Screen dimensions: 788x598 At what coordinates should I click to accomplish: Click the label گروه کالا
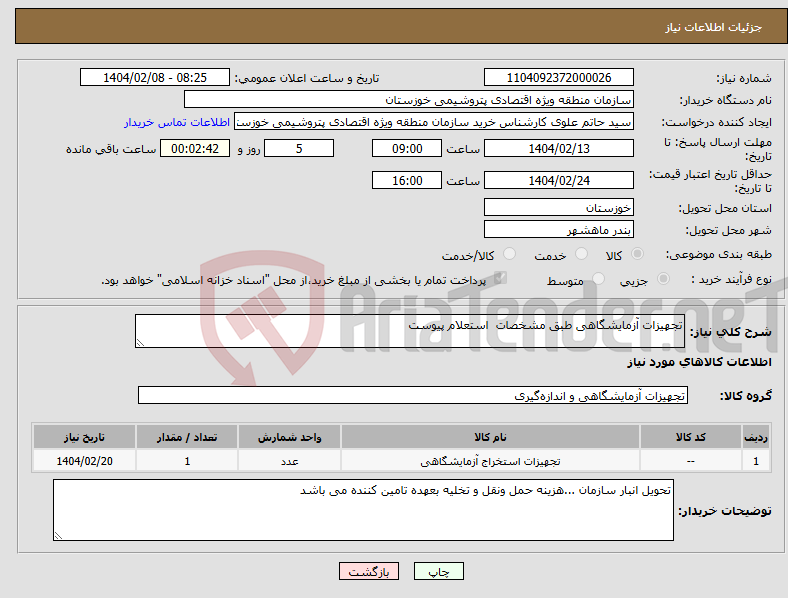746,396
